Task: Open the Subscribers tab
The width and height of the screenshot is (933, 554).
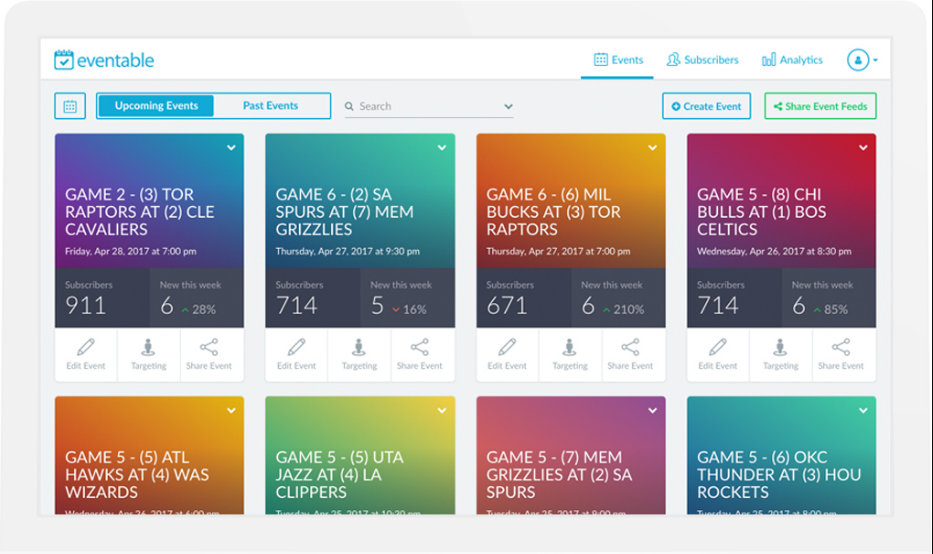Action: click(702, 60)
